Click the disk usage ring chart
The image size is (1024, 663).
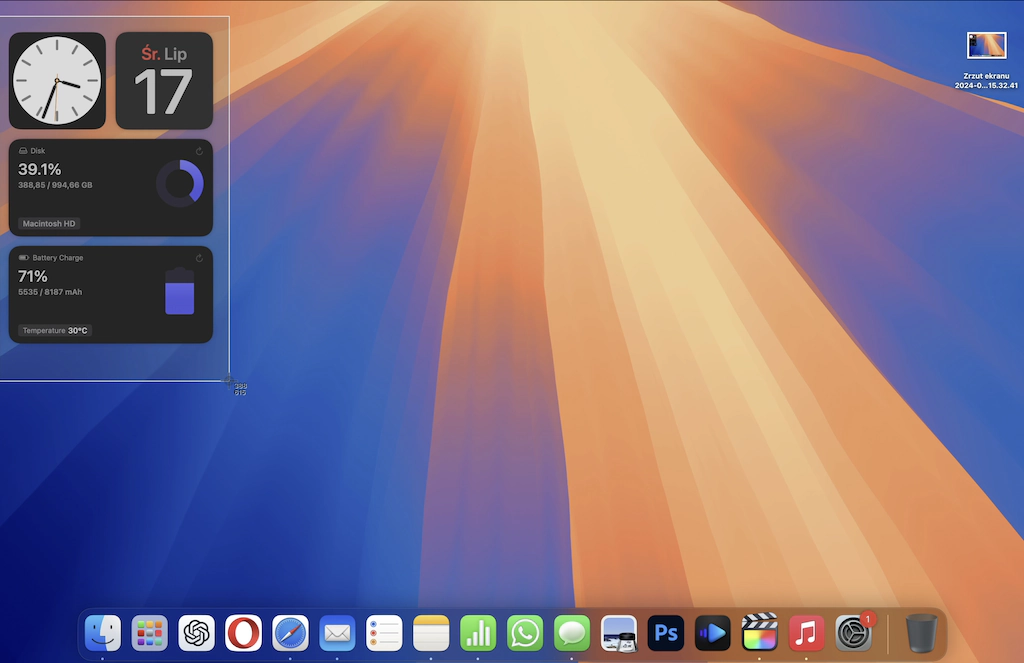[180, 184]
